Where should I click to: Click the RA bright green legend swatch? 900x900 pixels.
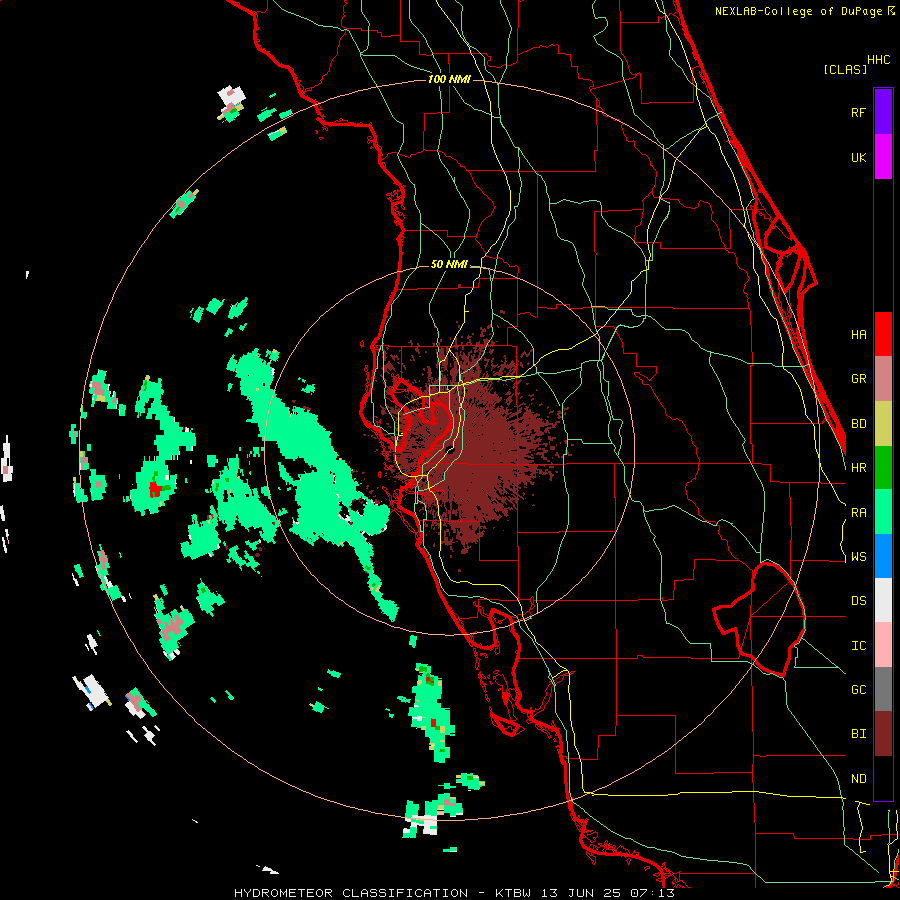[883, 512]
